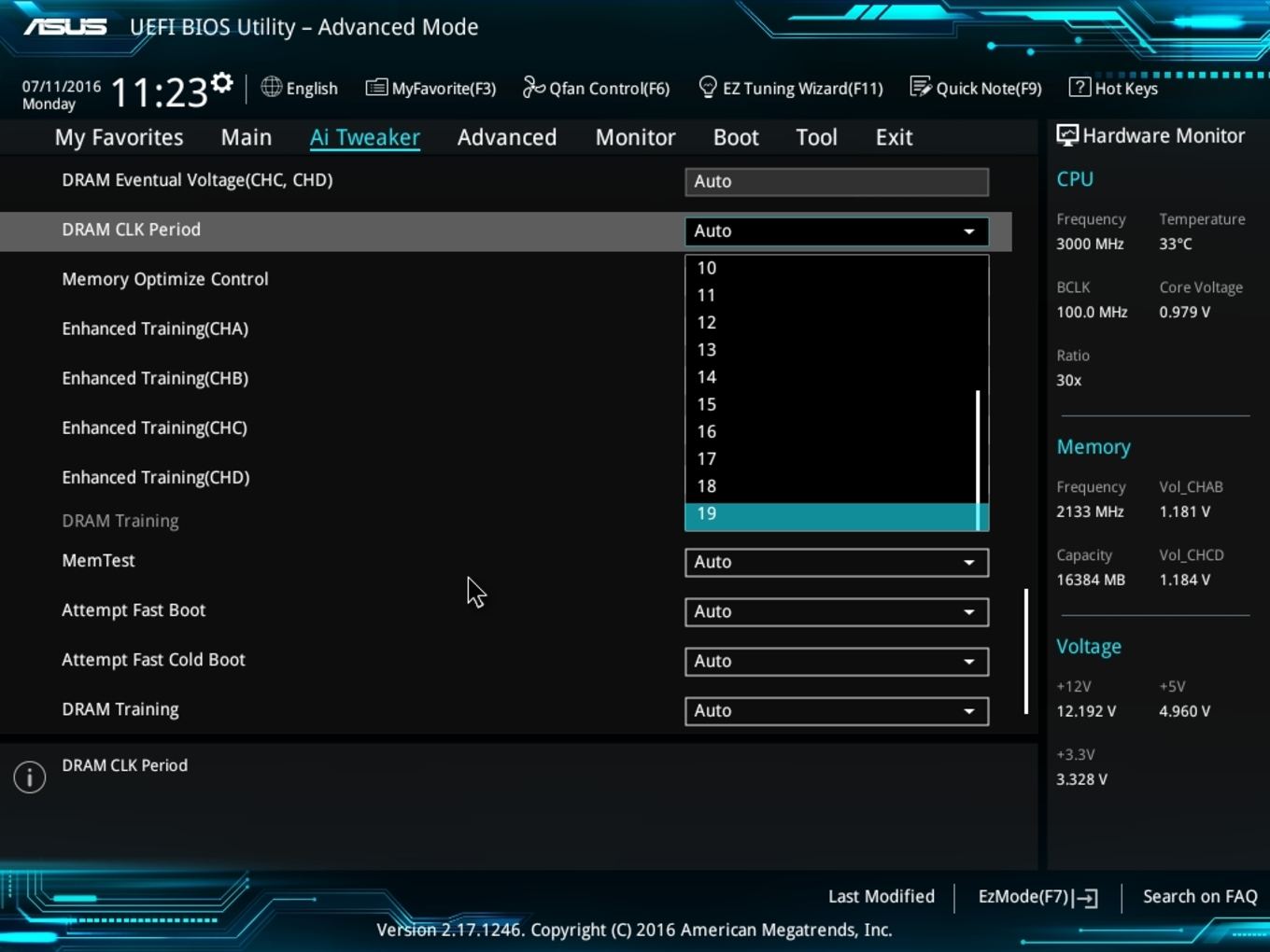This screenshot has width=1270, height=952.
Task: Select Enhanced Training(CHD) row
Action: (x=156, y=477)
